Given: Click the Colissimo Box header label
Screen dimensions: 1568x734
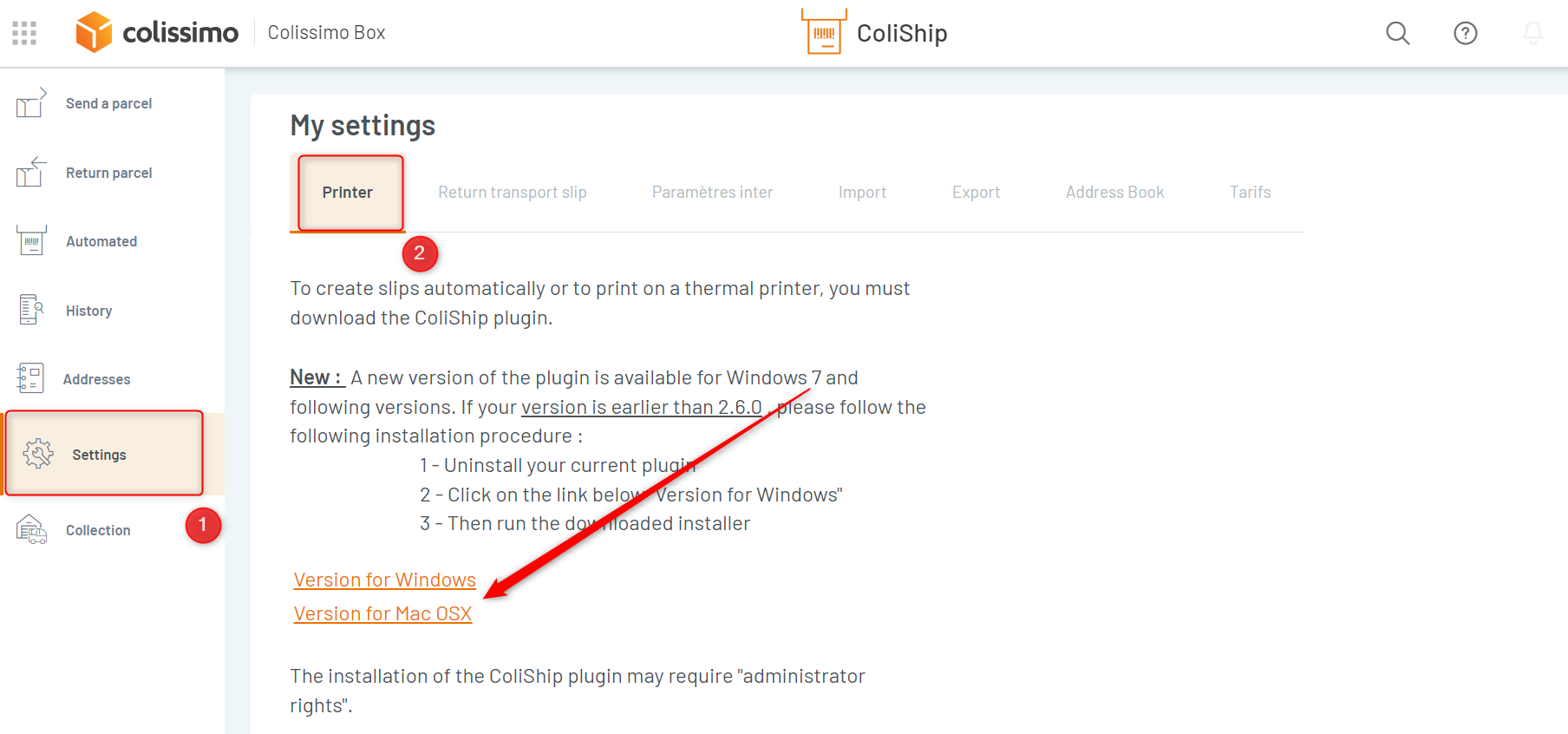Looking at the screenshot, I should (326, 33).
